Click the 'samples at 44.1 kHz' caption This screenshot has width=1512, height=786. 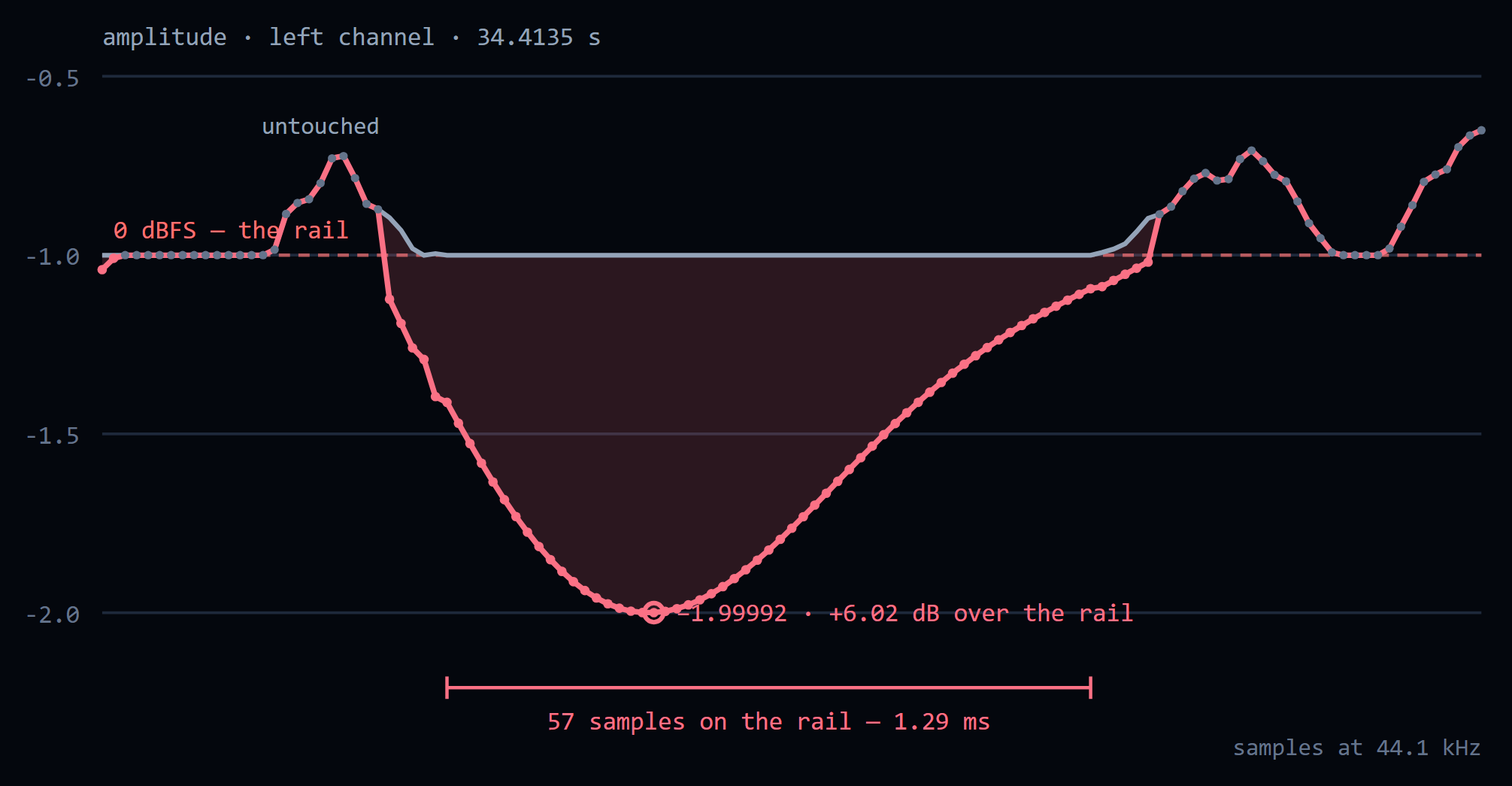(1356, 748)
